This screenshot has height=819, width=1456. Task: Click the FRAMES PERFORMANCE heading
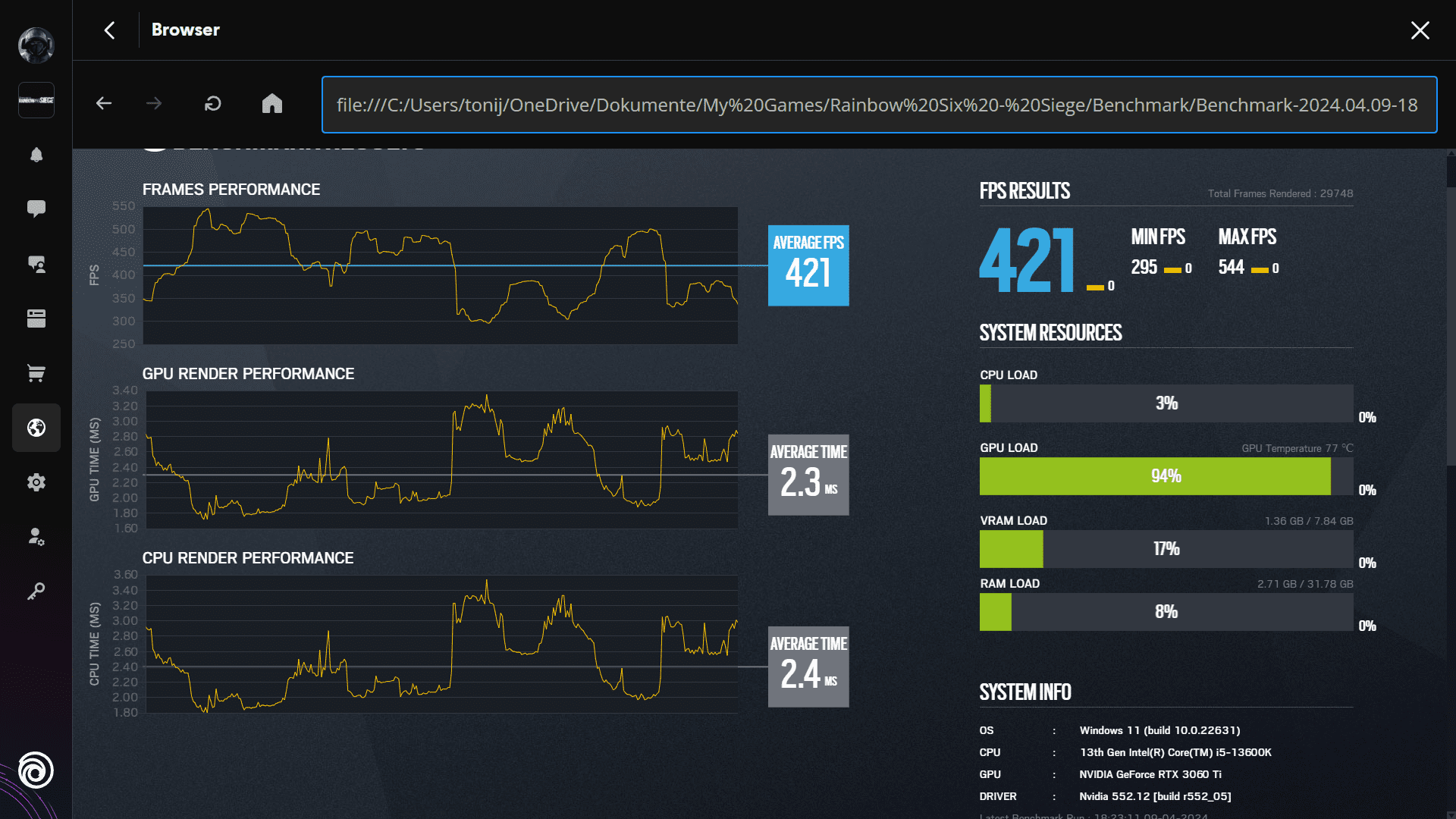[x=231, y=190]
